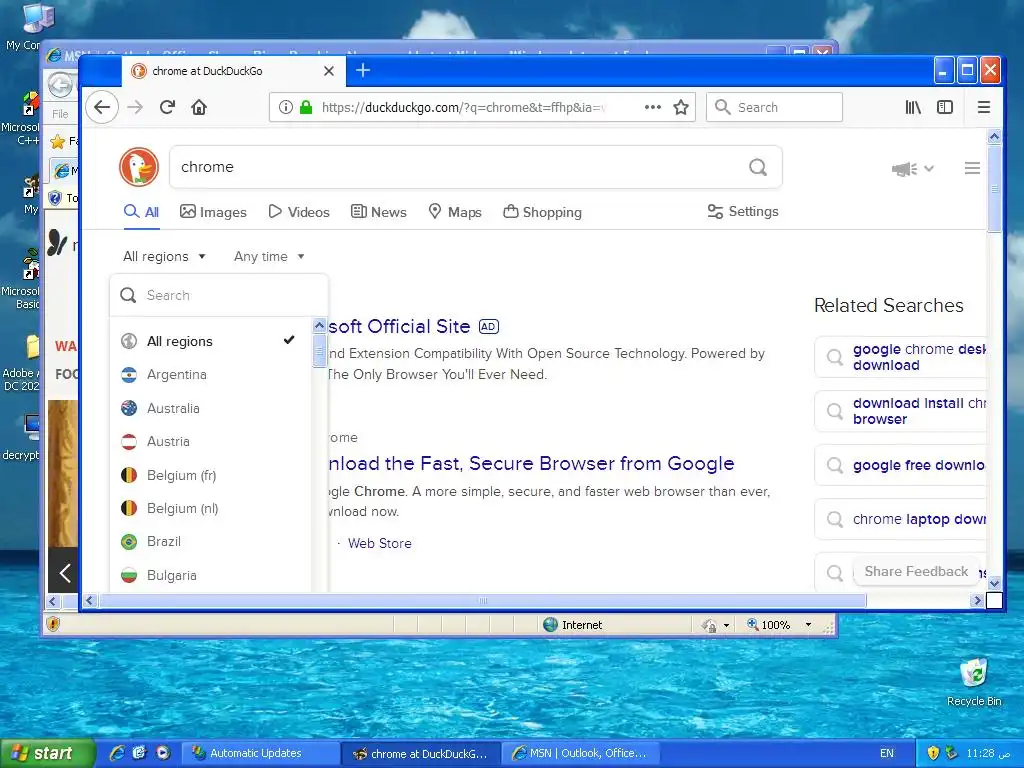The width and height of the screenshot is (1024, 768).
Task: Click region list scroll up arrow
Action: 319,325
